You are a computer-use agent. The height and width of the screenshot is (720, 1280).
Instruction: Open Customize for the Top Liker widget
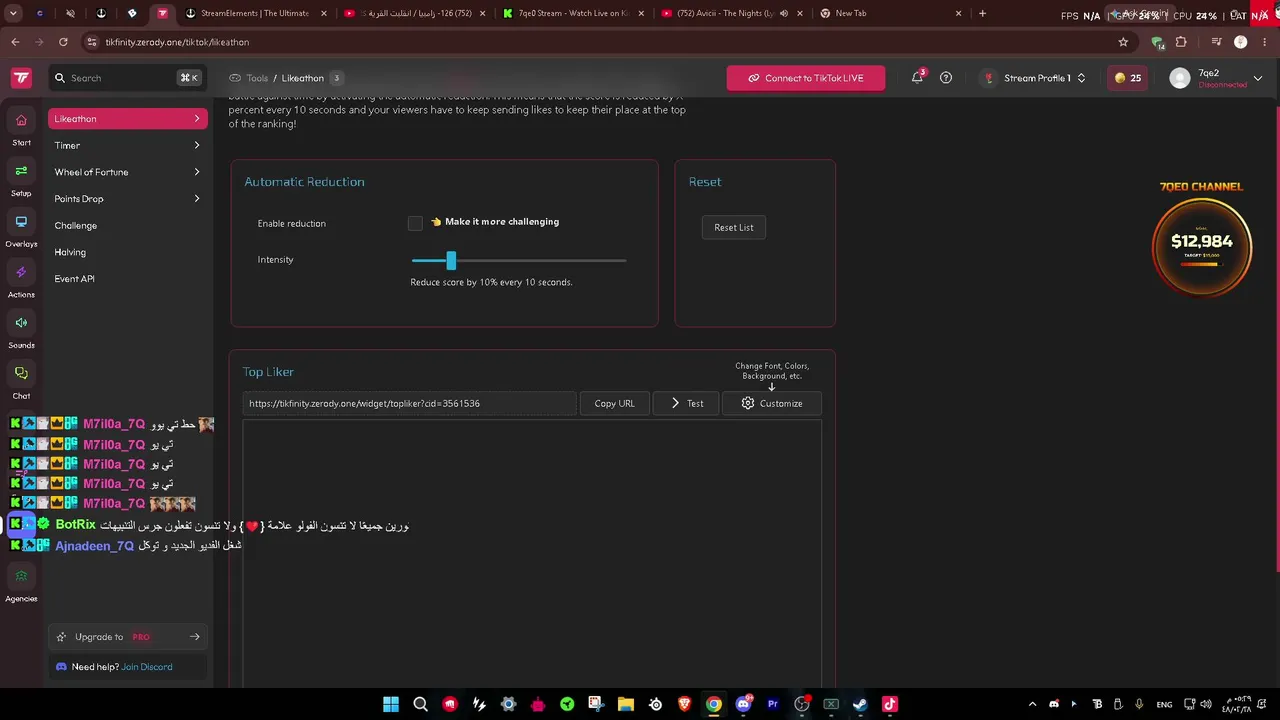[772, 403]
